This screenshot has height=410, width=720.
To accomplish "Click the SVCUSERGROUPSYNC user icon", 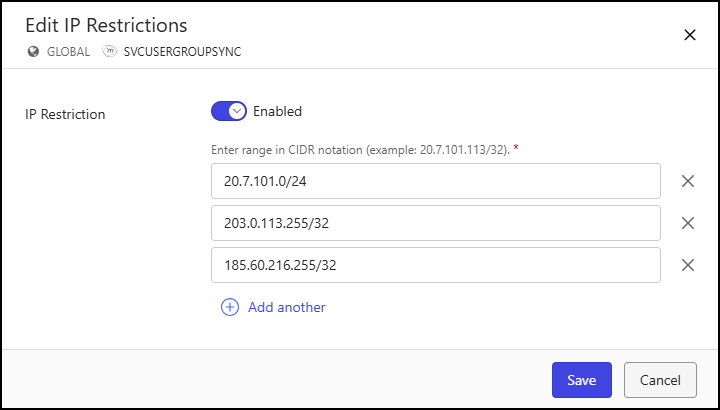I will coord(110,51).
